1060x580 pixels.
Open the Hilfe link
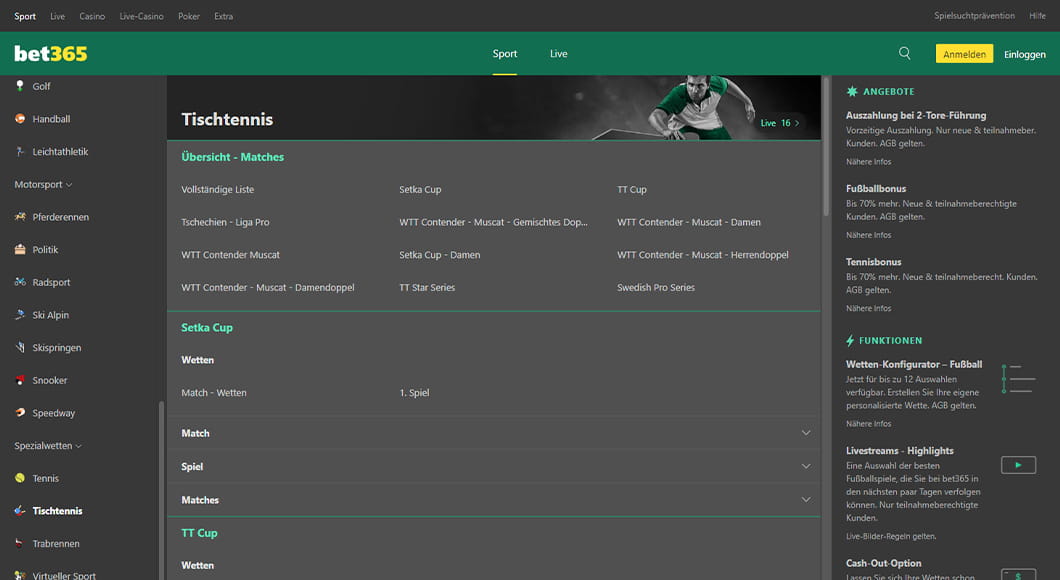[x=1037, y=16]
